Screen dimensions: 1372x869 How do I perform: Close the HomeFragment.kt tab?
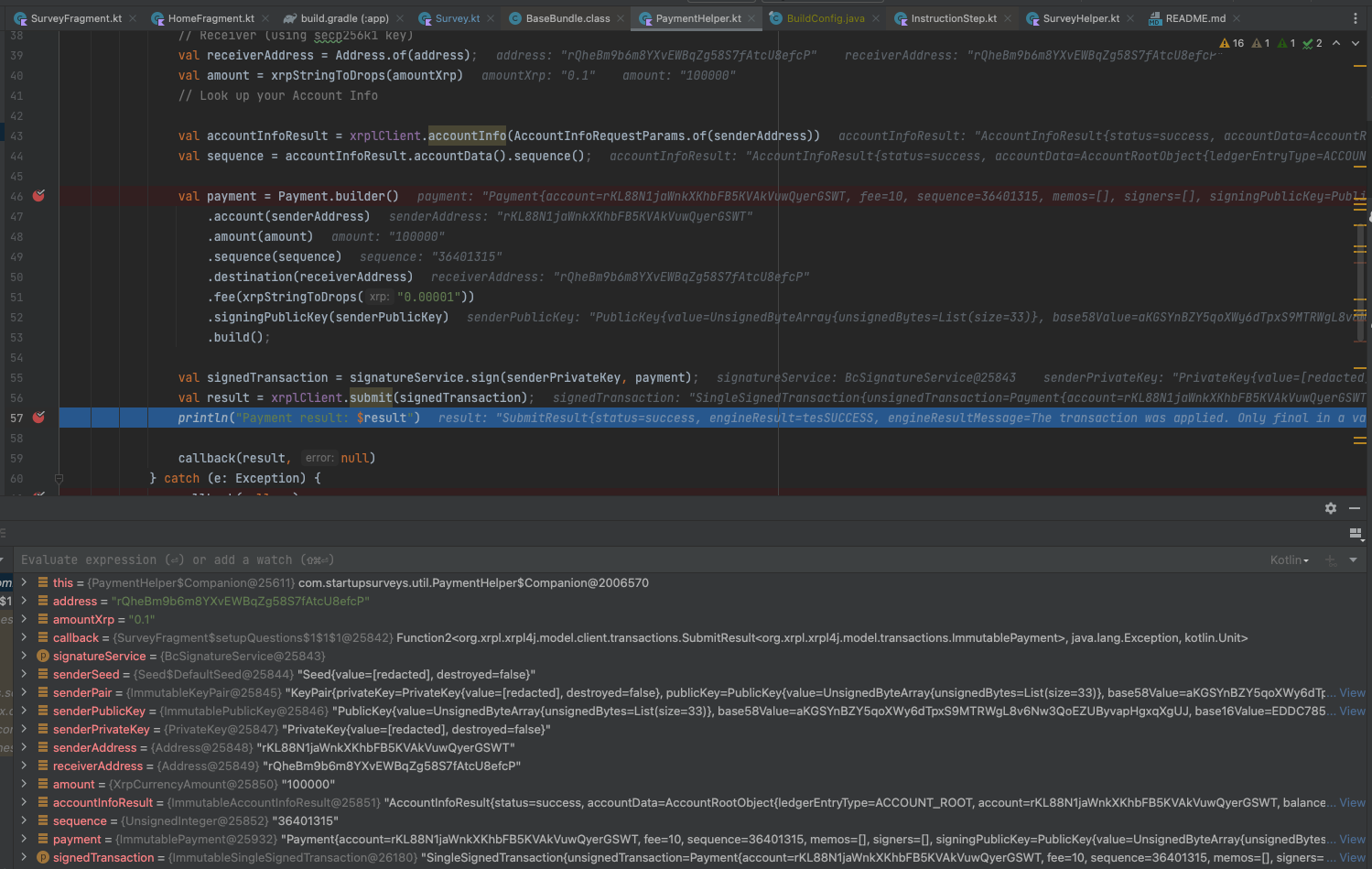tap(265, 18)
